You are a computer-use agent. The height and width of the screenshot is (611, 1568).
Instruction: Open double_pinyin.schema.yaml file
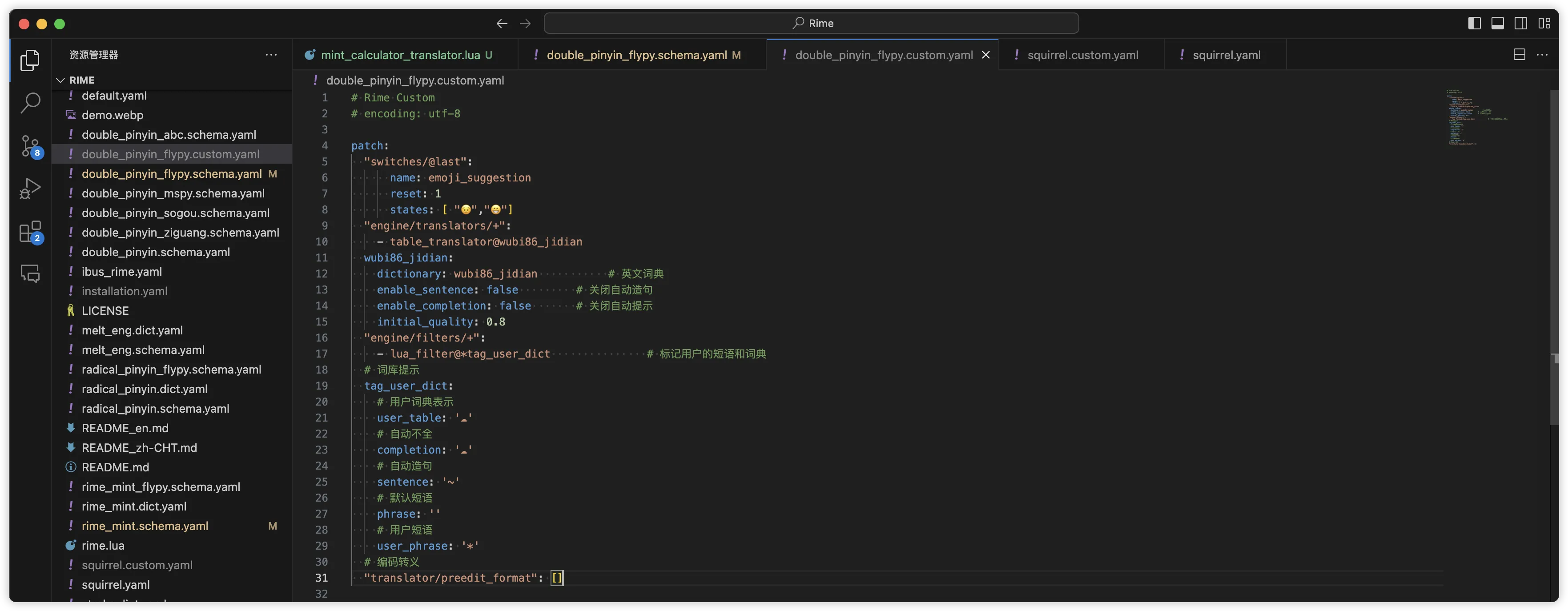pyautogui.click(x=155, y=252)
